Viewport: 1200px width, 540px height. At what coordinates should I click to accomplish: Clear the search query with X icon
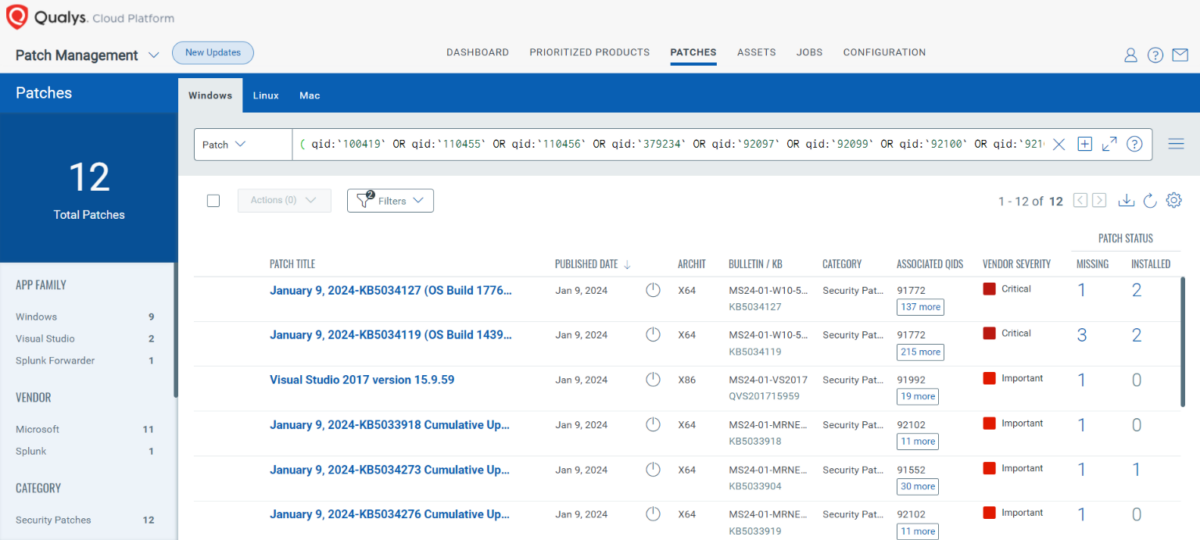pyautogui.click(x=1059, y=144)
